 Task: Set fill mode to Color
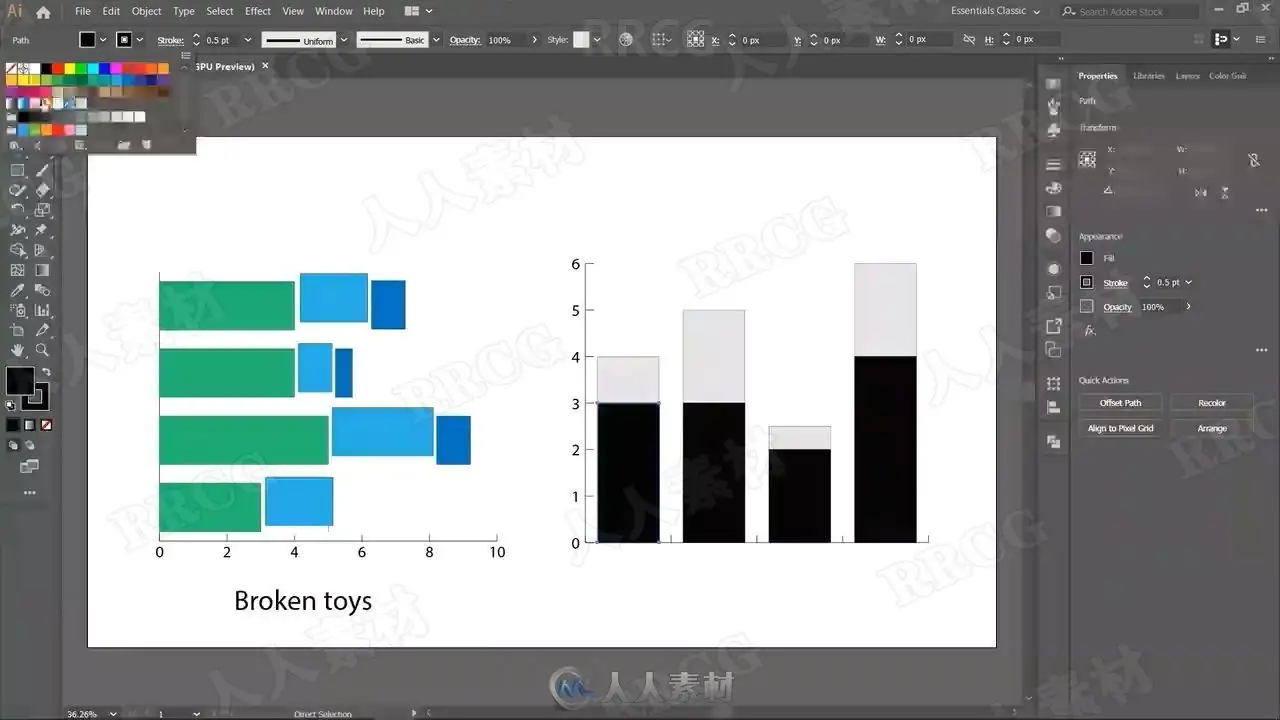[x=13, y=425]
